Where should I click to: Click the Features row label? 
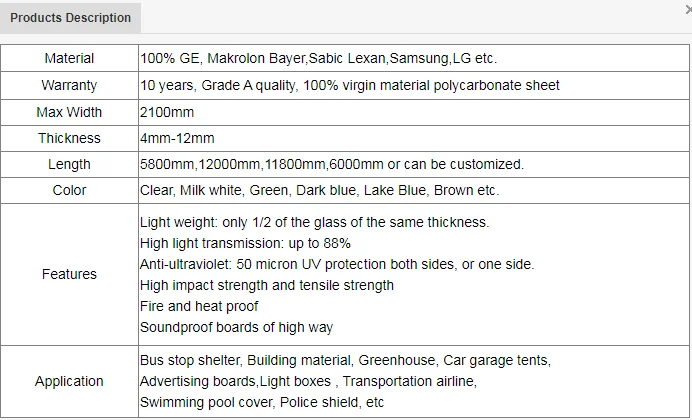(x=69, y=274)
